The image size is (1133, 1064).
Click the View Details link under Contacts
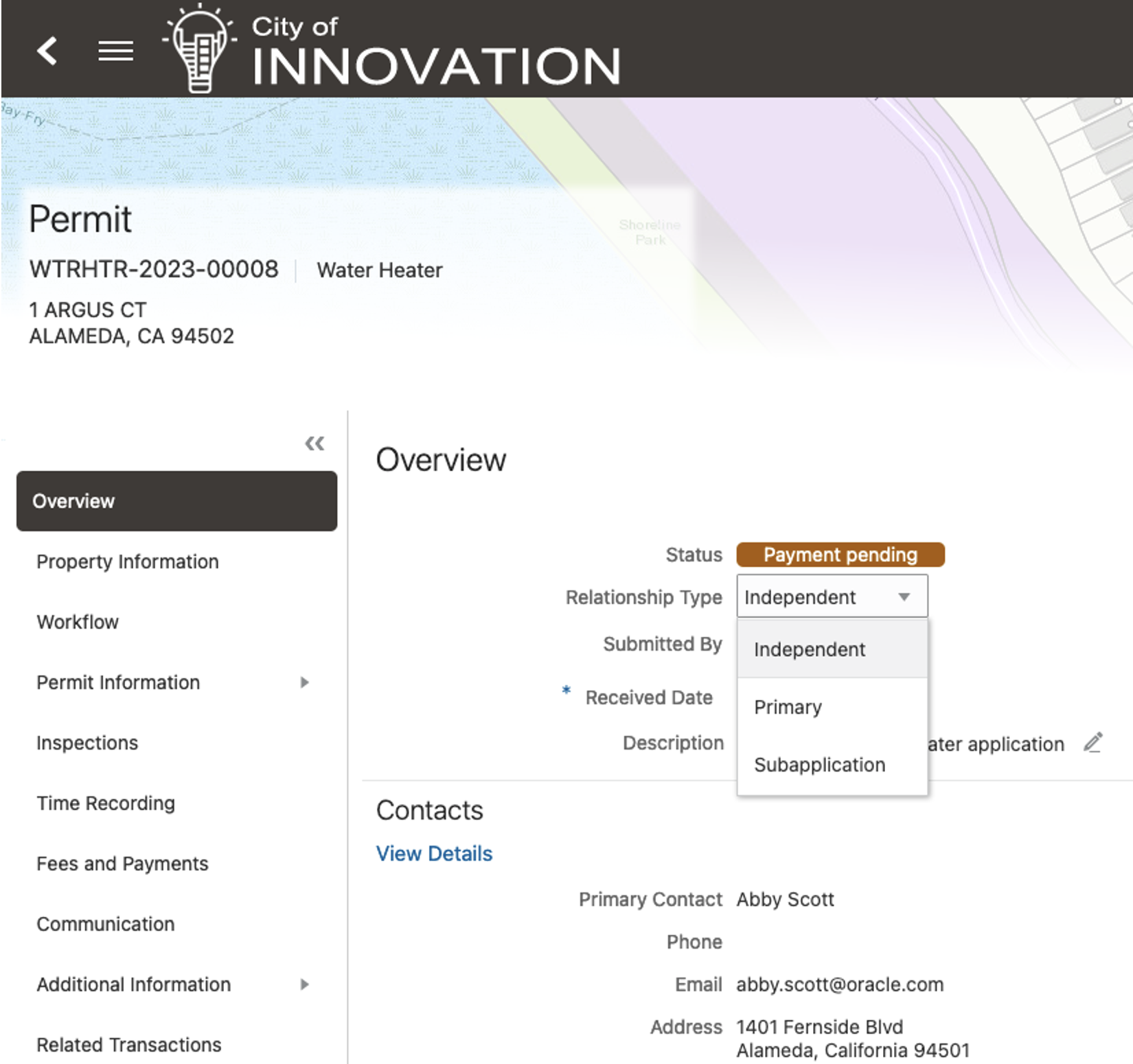click(x=434, y=853)
